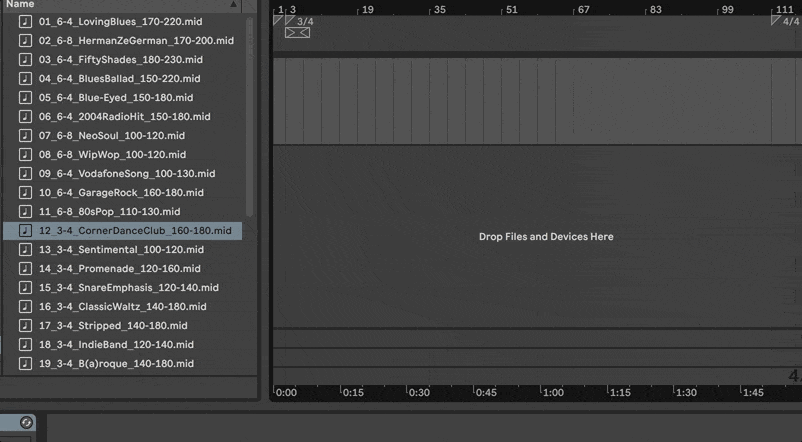Select the 4/4 time signature marker at bar 111

[785, 21]
